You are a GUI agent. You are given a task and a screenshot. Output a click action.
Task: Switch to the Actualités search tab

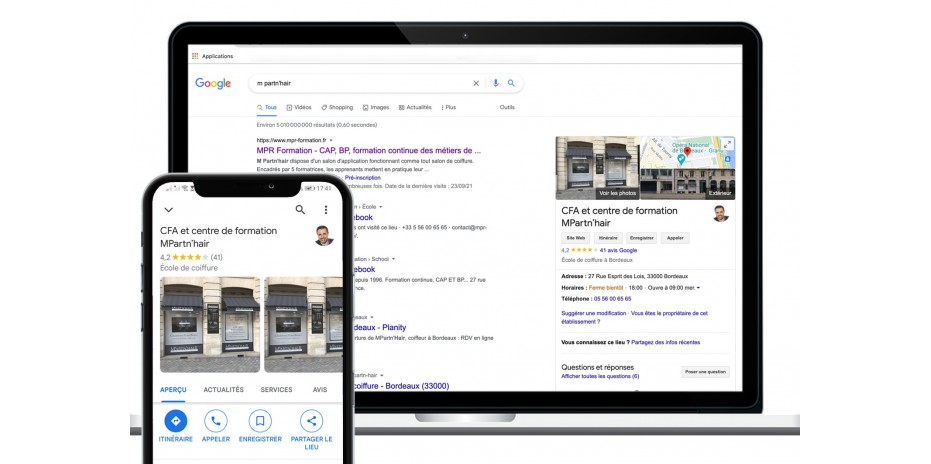click(415, 108)
